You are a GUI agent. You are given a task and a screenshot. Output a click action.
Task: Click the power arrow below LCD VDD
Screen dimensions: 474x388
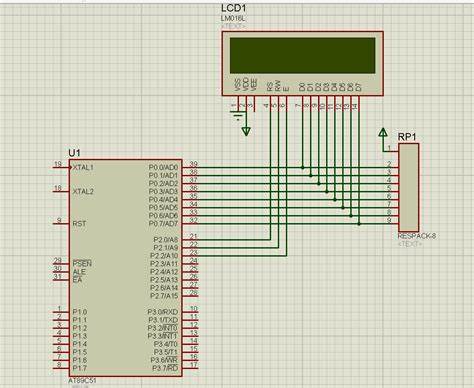(x=246, y=131)
